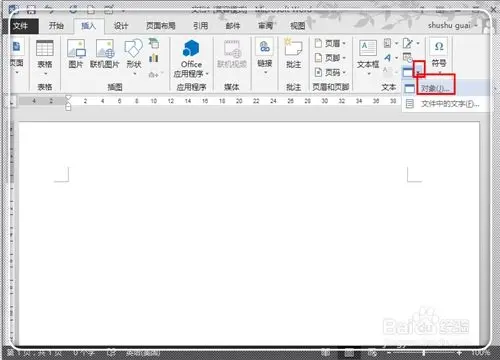Open Office 应用程序 apps button
This screenshot has height=360, width=500.
coord(191,59)
